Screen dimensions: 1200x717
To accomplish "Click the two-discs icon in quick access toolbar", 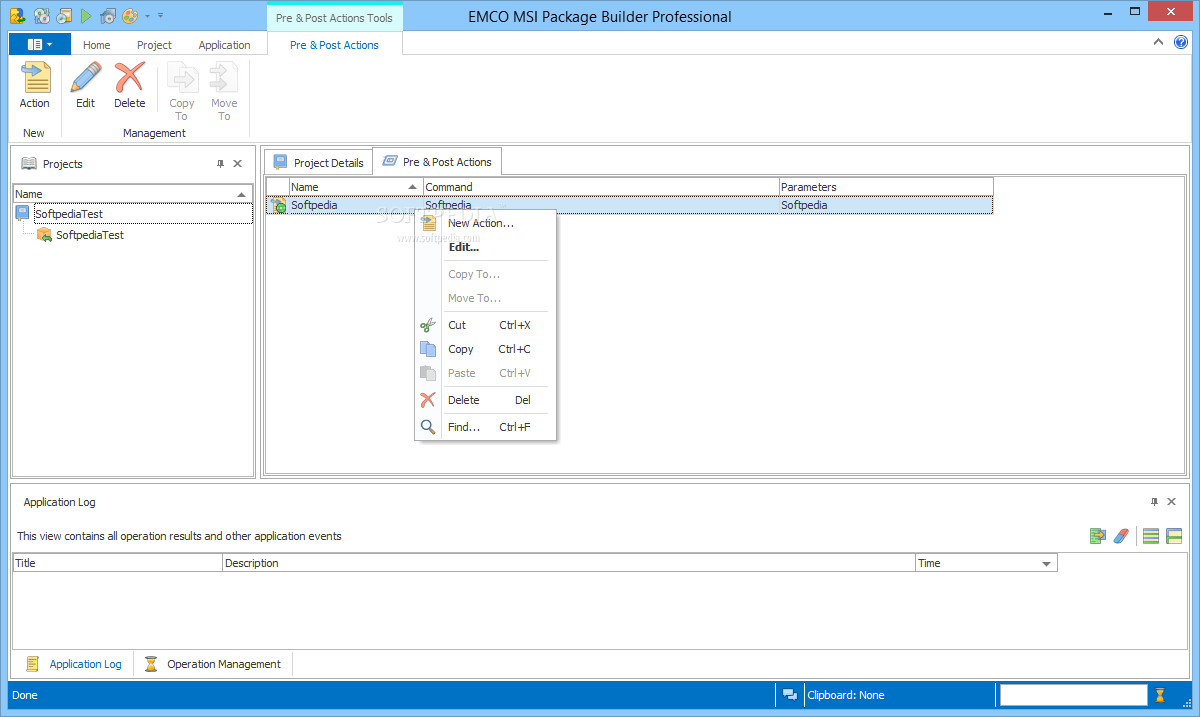I will pyautogui.click(x=42, y=16).
